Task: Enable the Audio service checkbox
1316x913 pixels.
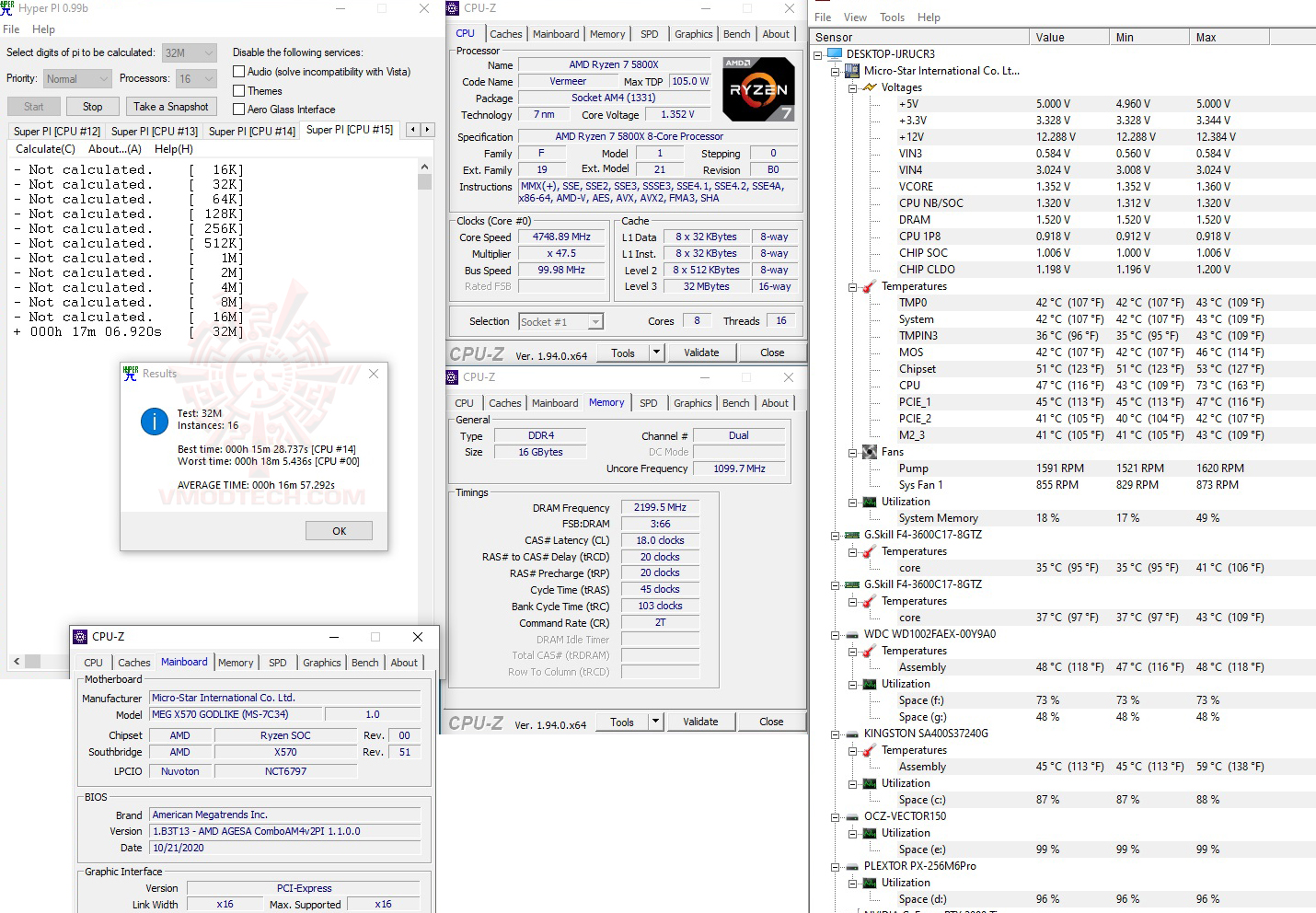Action: 239,72
